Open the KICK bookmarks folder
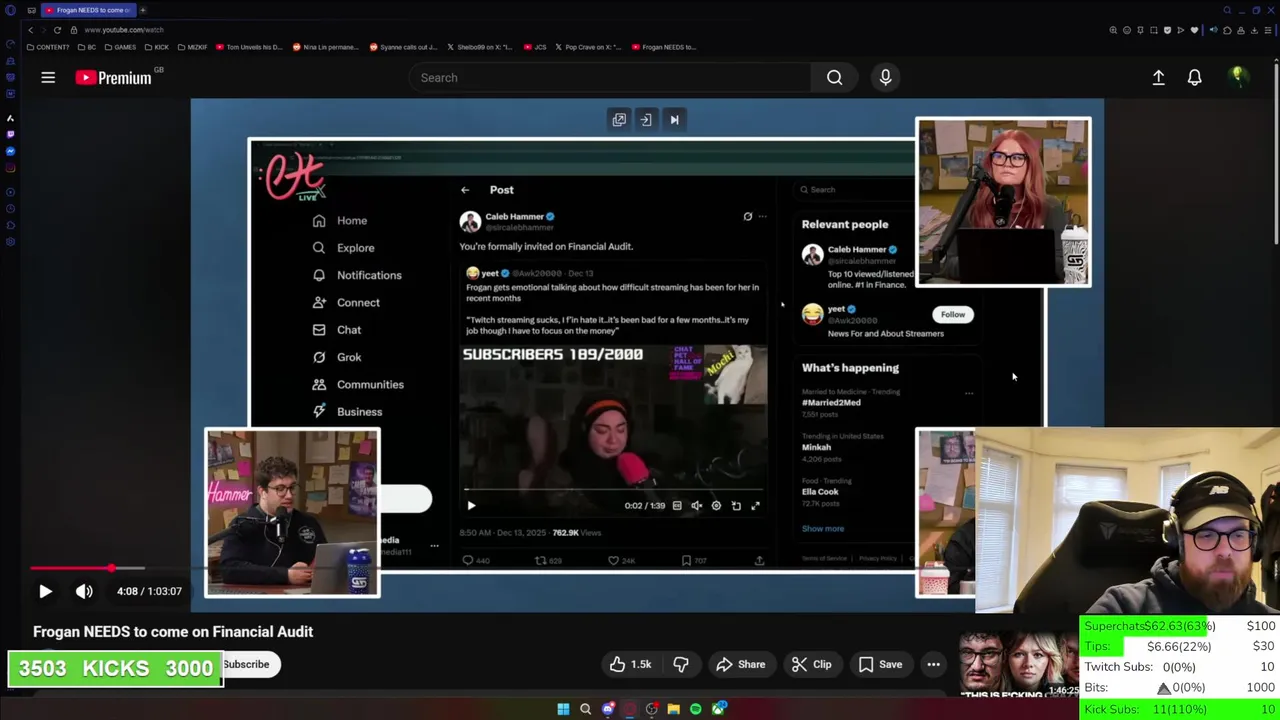Image resolution: width=1280 pixels, height=720 pixels. click(157, 47)
